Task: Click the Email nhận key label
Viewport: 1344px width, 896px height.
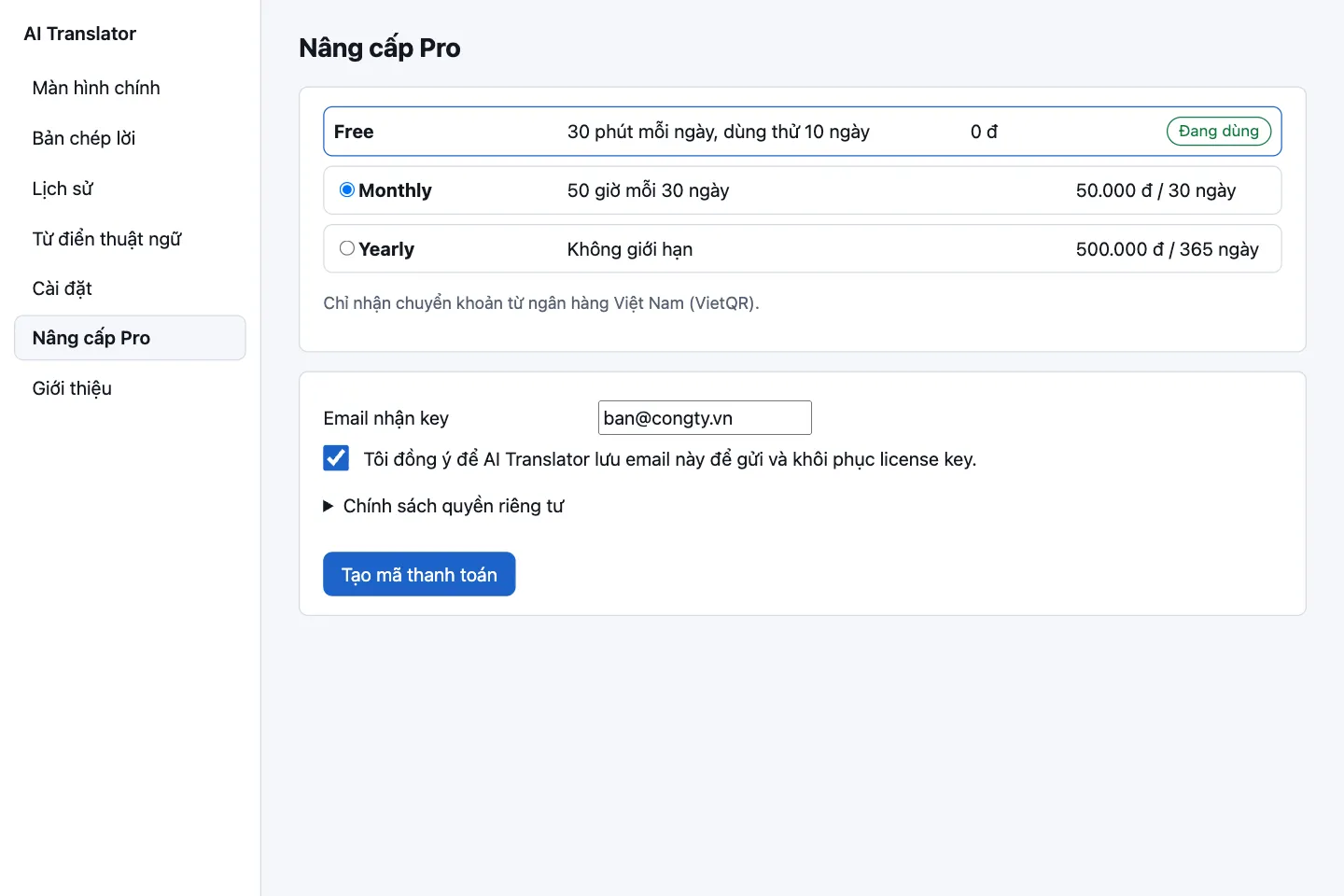Action: pyautogui.click(x=386, y=418)
